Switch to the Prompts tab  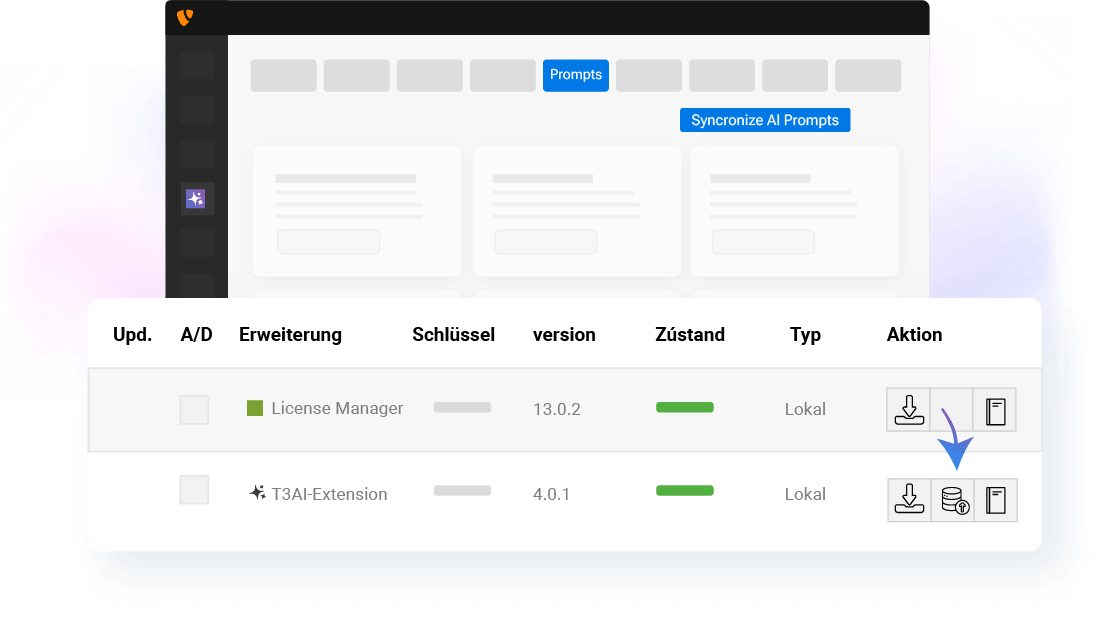click(x=575, y=75)
